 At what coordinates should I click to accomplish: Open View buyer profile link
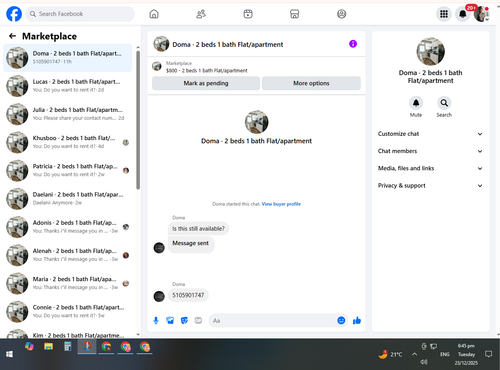pyautogui.click(x=281, y=204)
